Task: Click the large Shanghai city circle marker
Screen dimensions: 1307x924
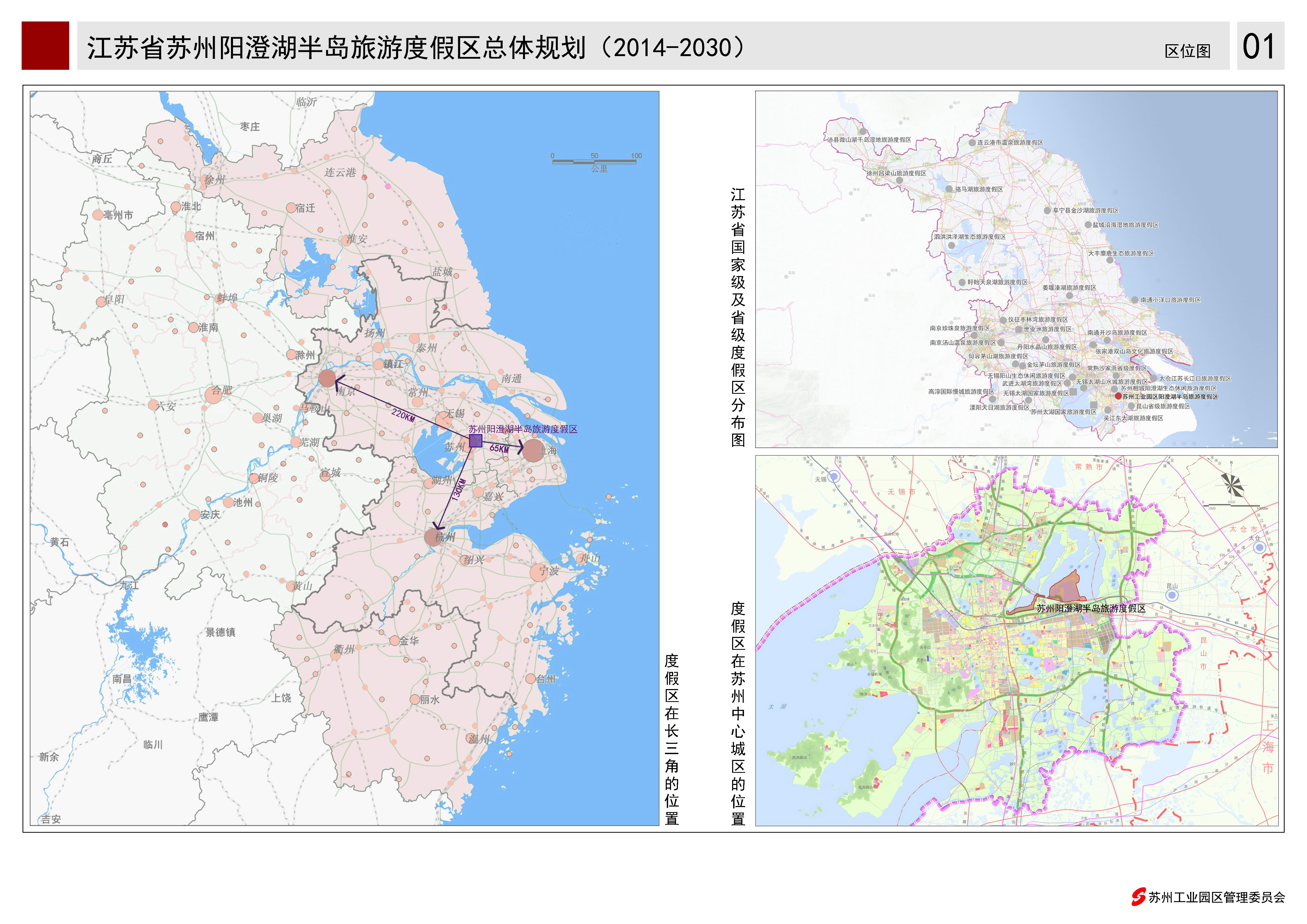Action: [533, 450]
